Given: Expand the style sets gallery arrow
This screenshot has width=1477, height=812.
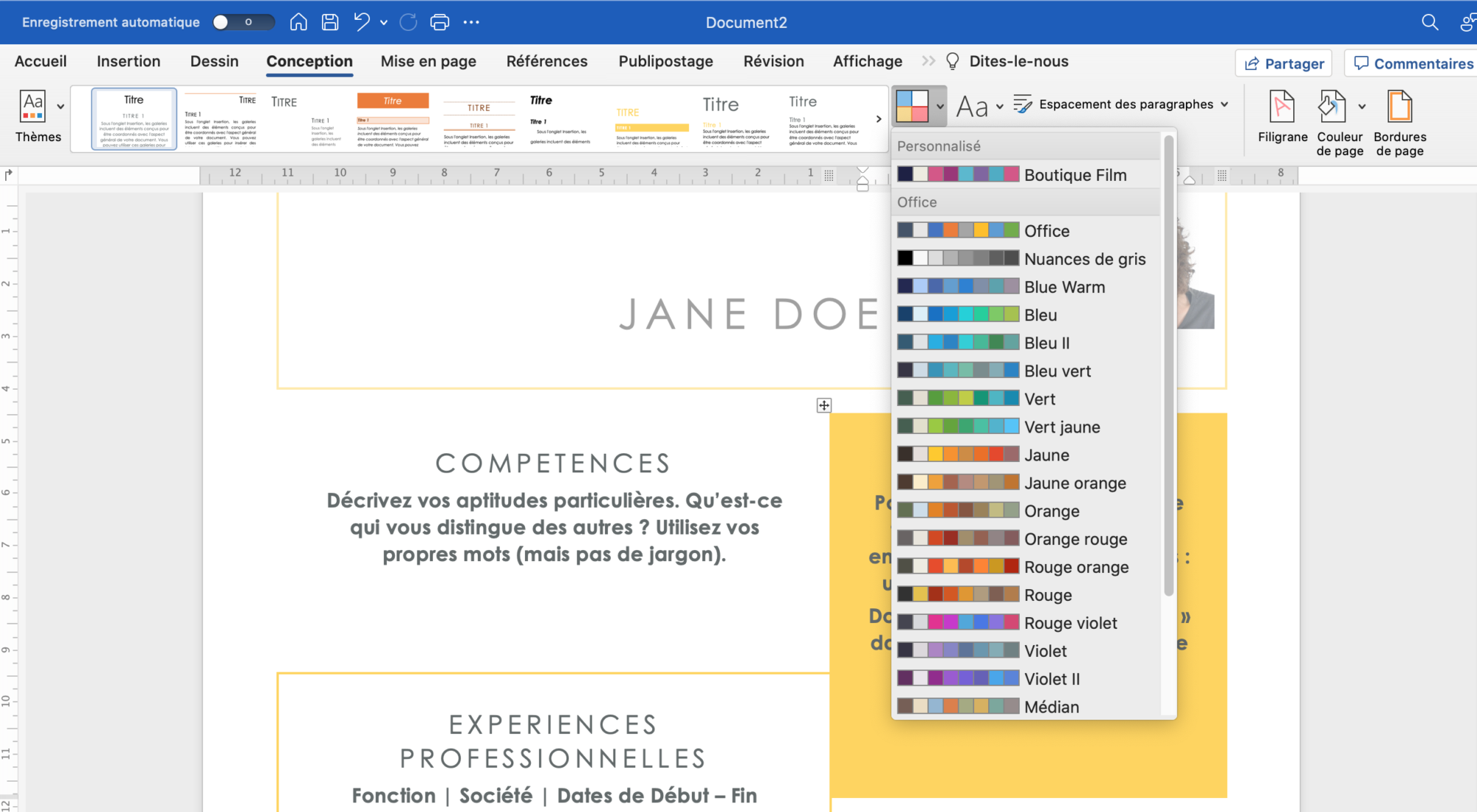Looking at the screenshot, I should click(x=879, y=119).
